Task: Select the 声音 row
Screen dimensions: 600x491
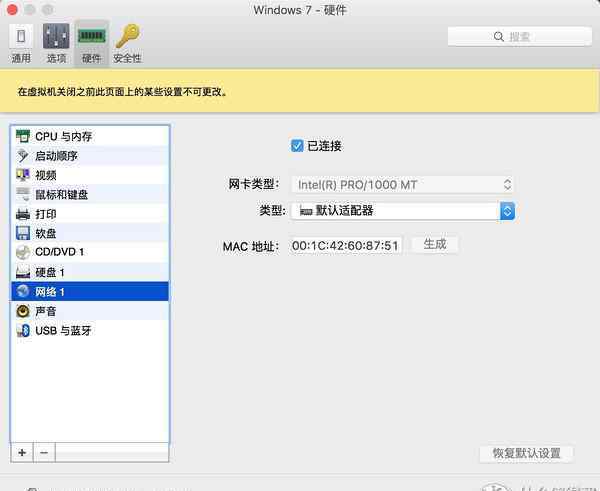Action: [90, 311]
